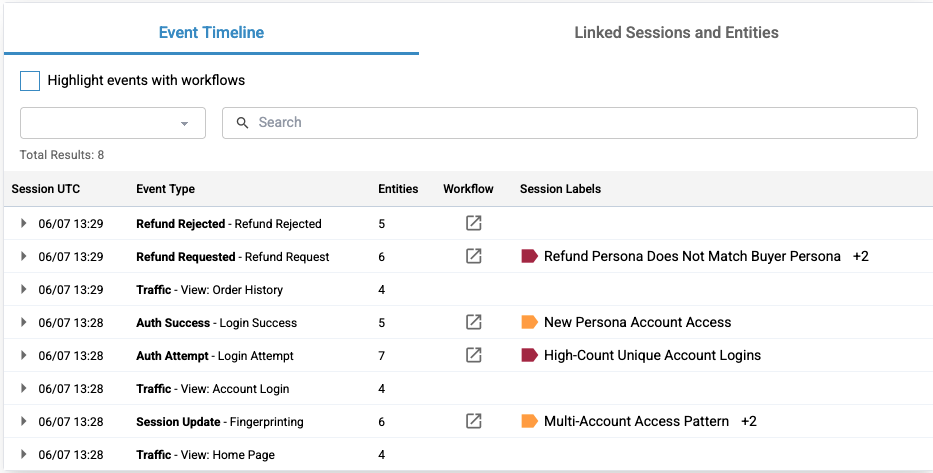This screenshot has width=933, height=473.
Task: Click the Search events input field
Action: tap(580, 123)
